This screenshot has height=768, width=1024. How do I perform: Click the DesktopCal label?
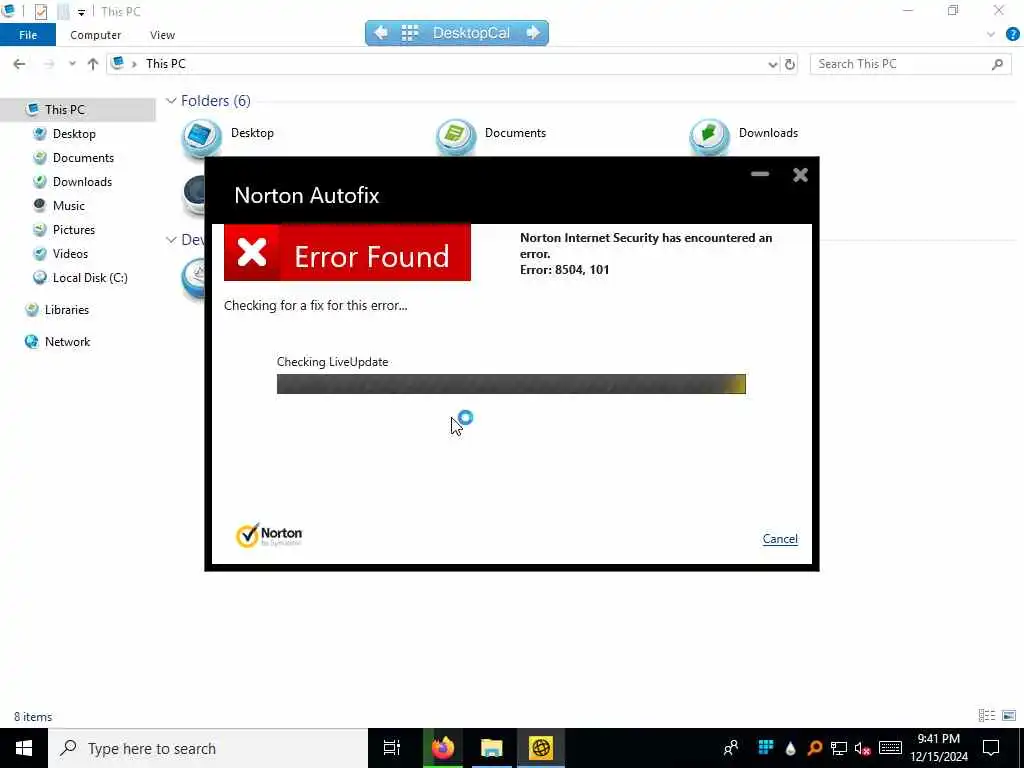[x=471, y=33]
